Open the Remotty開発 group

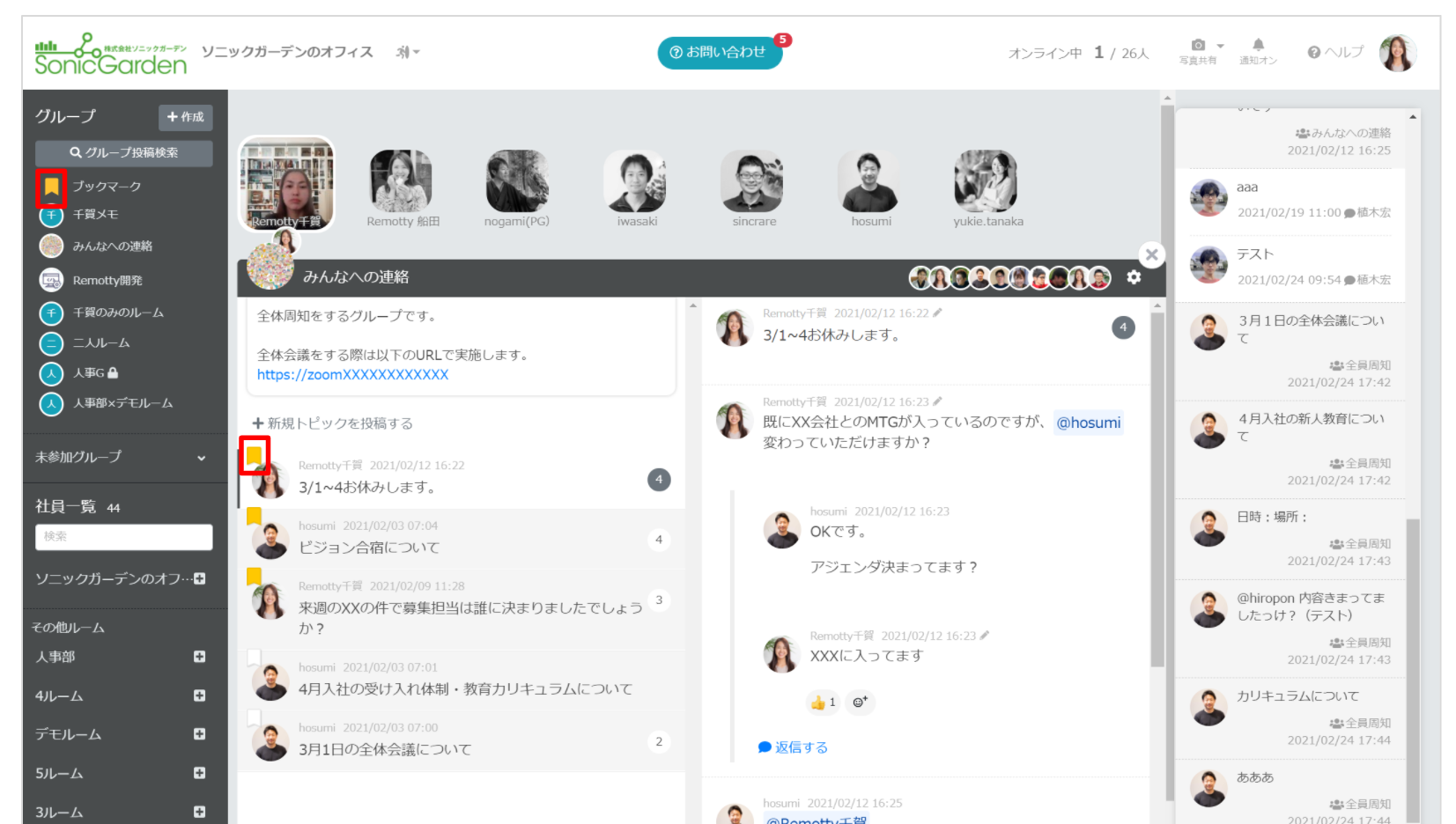107,280
